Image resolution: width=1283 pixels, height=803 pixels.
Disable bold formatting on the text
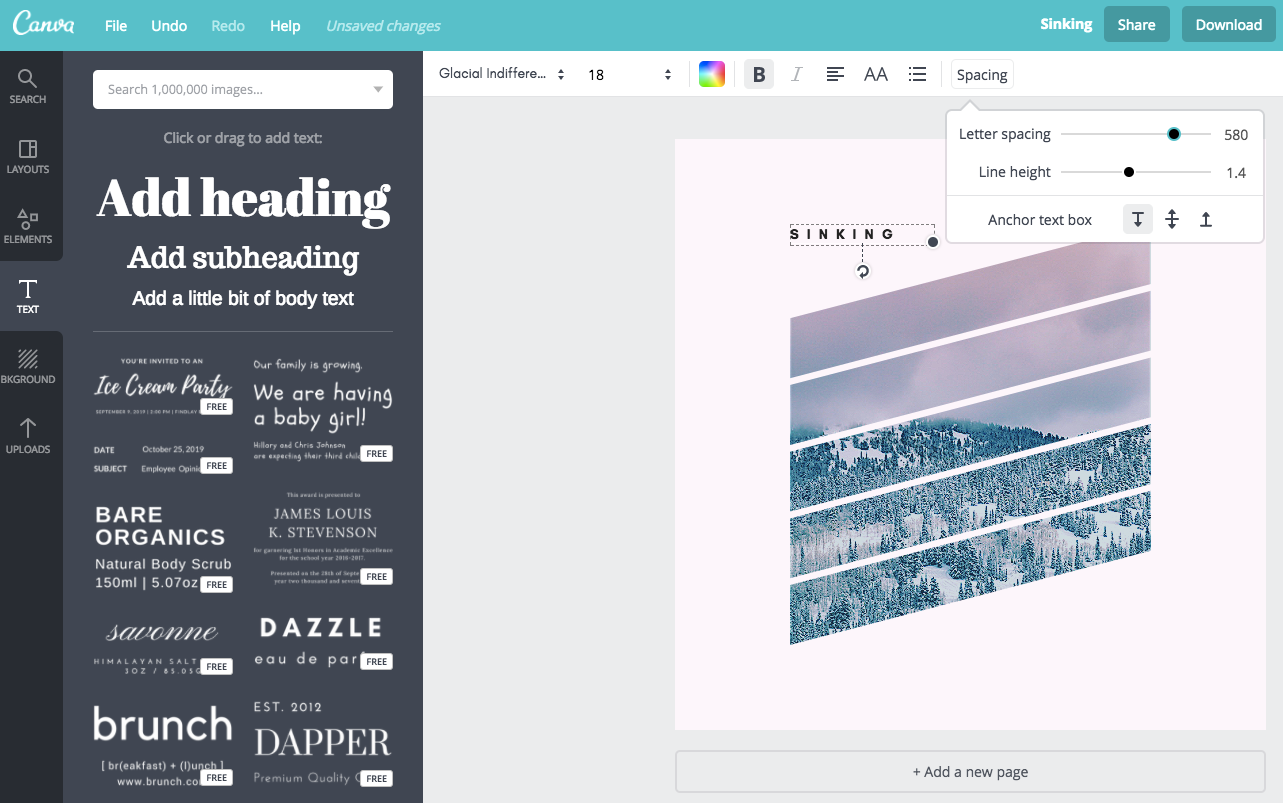tap(758, 74)
